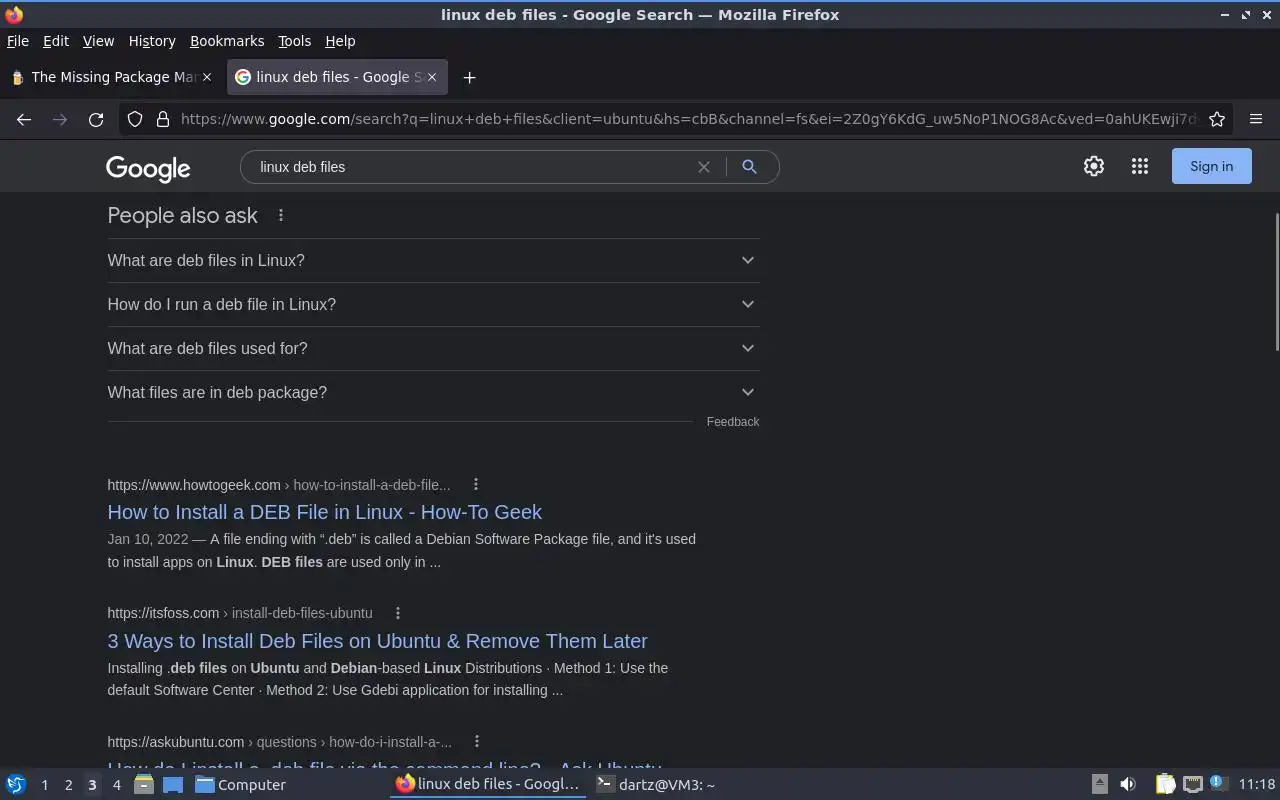Open the File menu

[18, 41]
